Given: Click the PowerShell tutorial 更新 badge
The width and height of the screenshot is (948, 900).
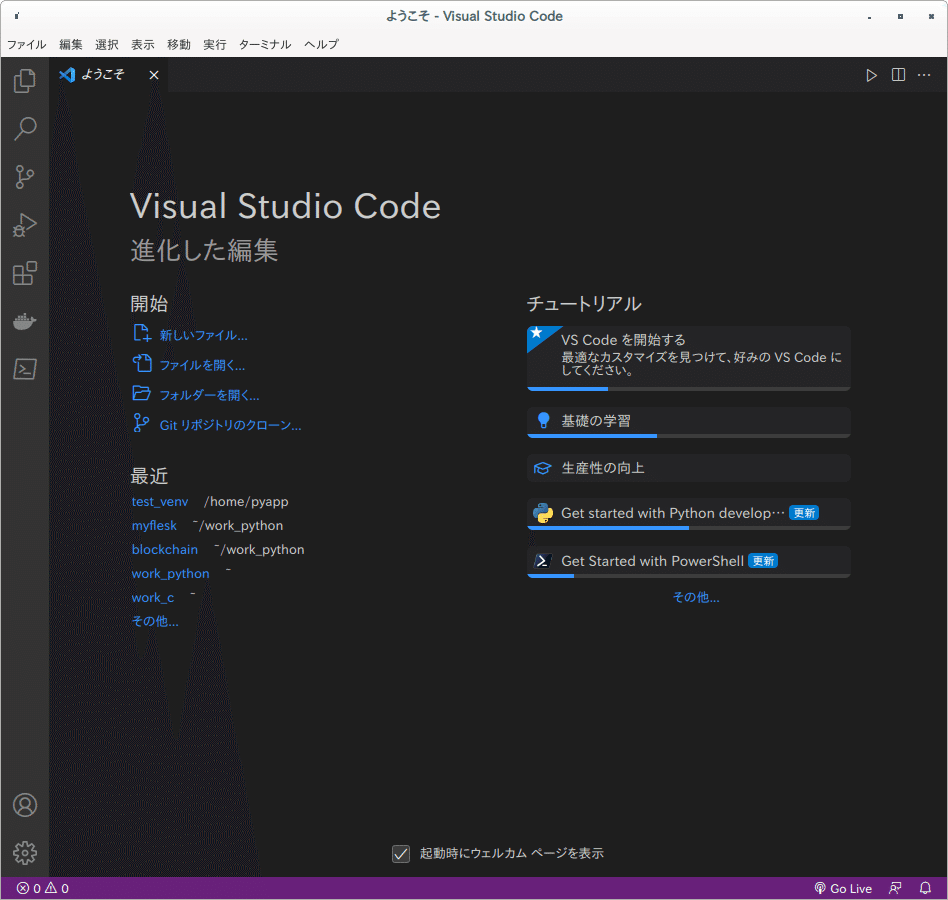Looking at the screenshot, I should (x=763, y=561).
